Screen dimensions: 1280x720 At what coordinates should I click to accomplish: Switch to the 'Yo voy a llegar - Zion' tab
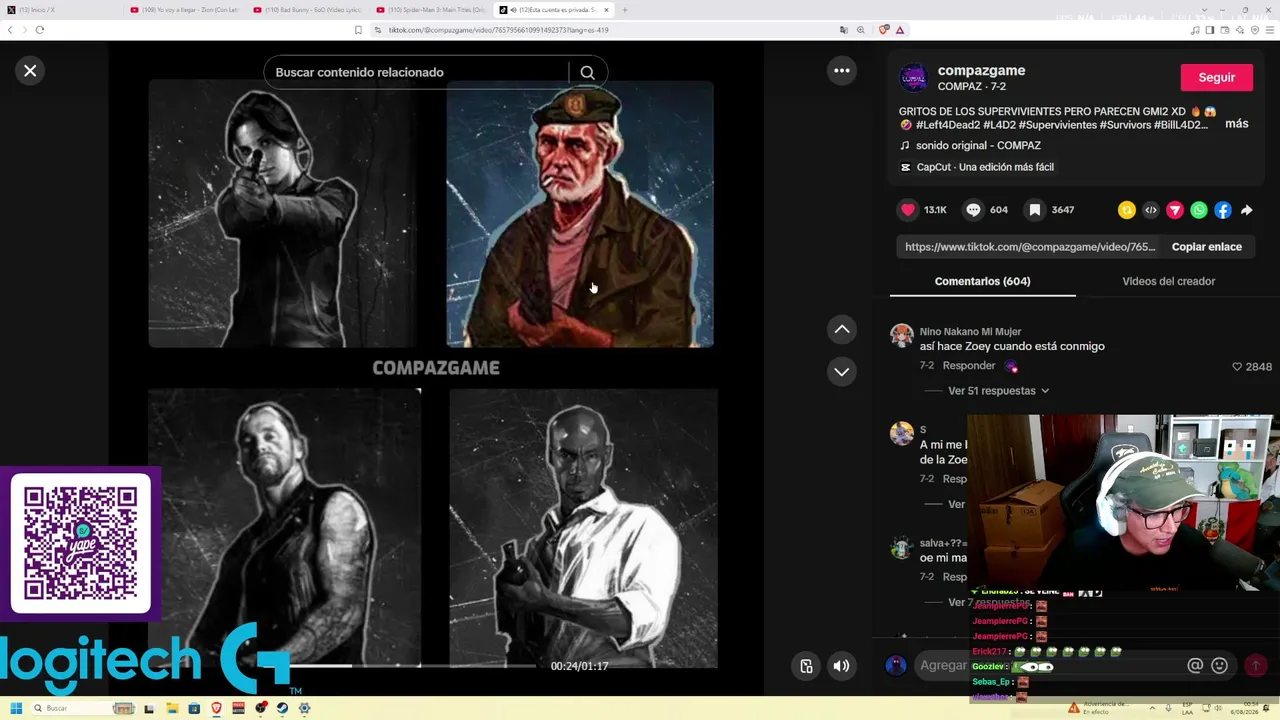click(185, 10)
